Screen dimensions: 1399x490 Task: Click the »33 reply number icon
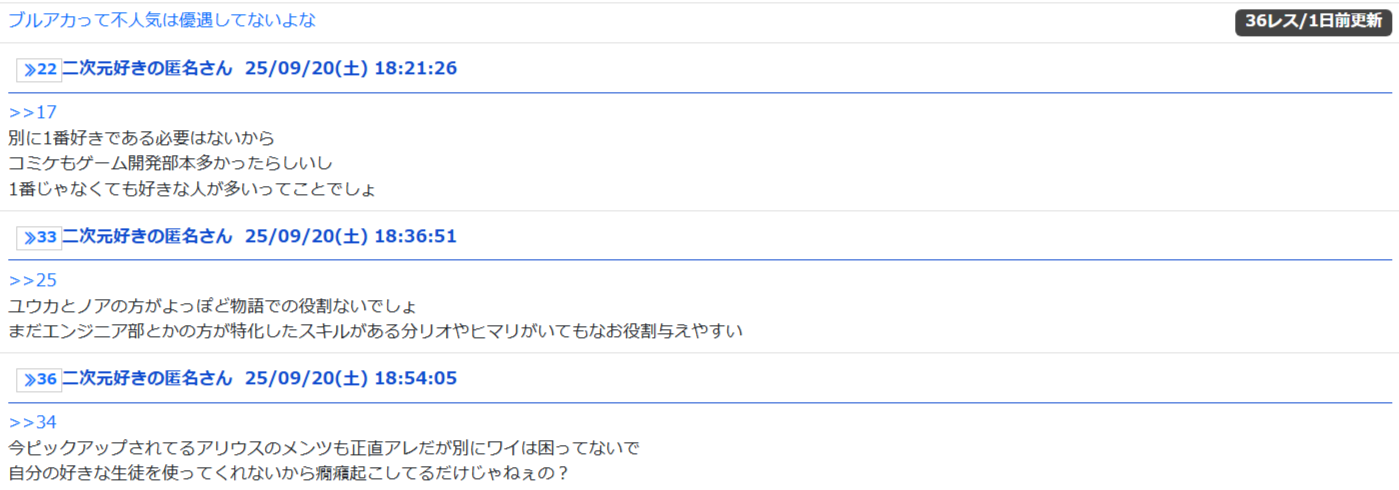(39, 238)
